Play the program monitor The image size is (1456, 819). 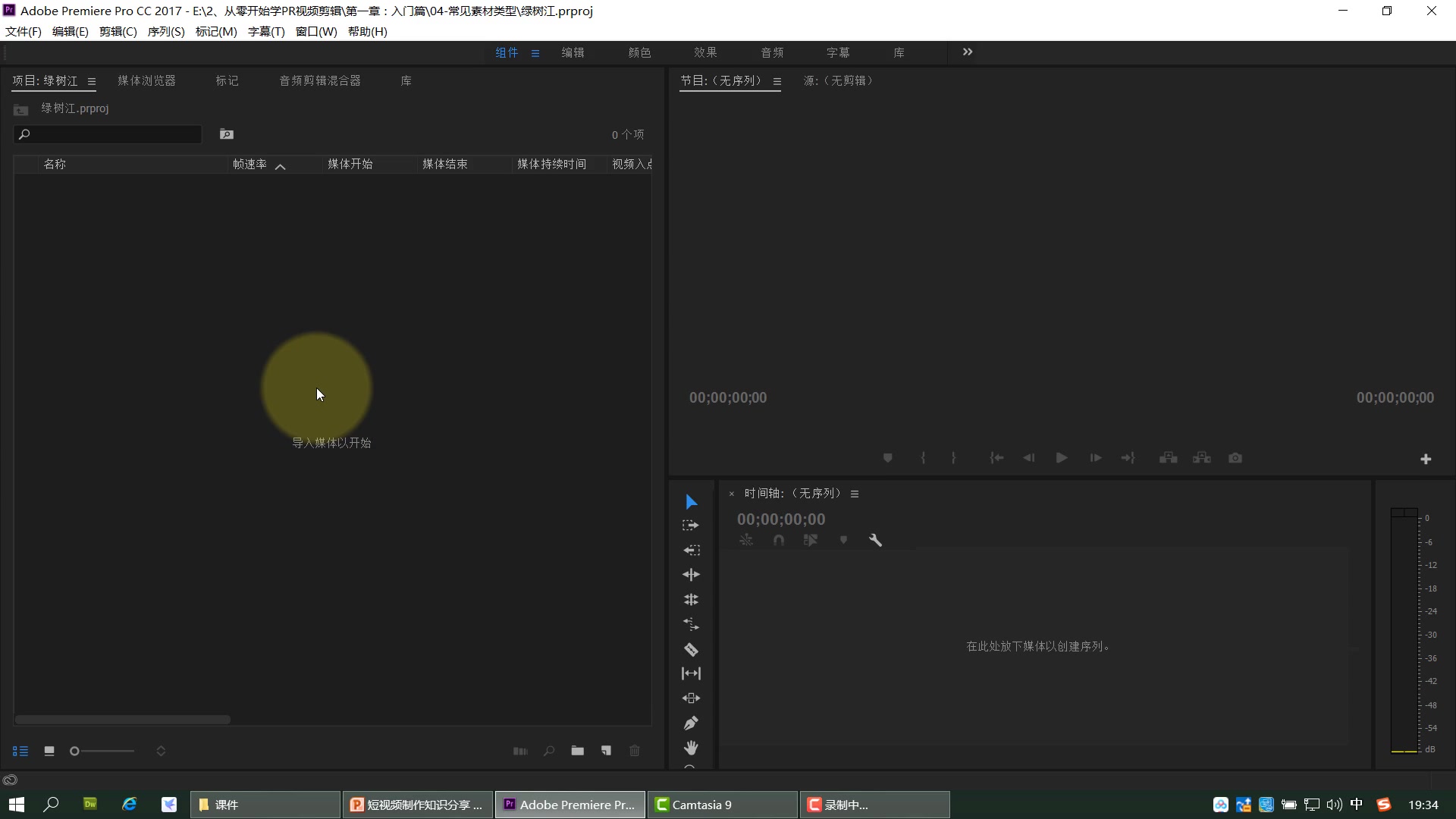pos(1062,458)
